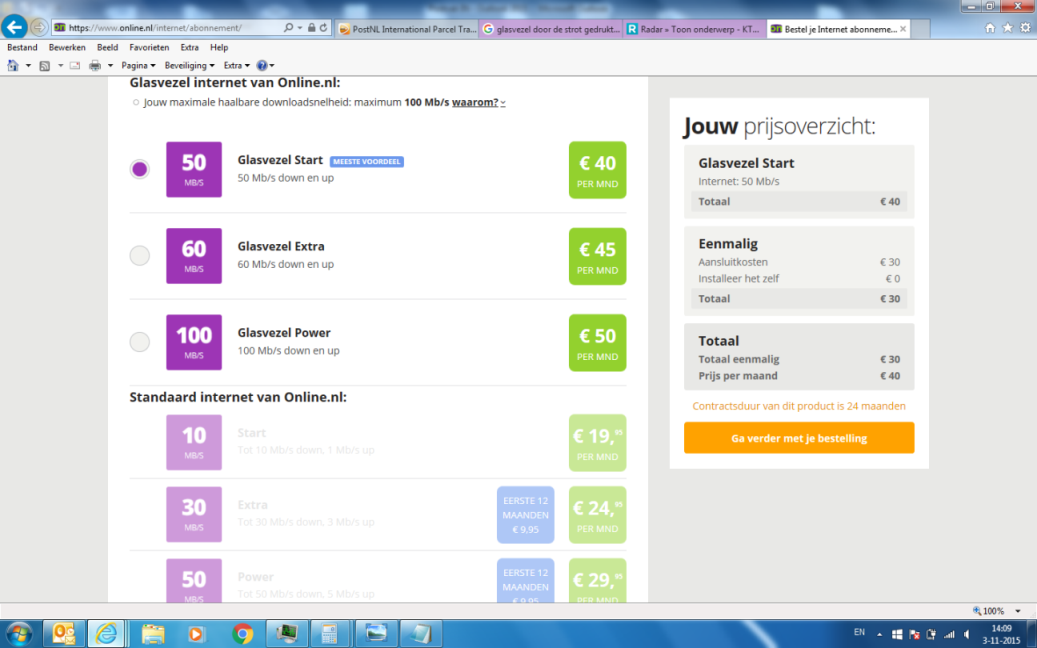The width and height of the screenshot is (1037, 648).
Task: Click the green € 45 per month button
Action: click(597, 256)
